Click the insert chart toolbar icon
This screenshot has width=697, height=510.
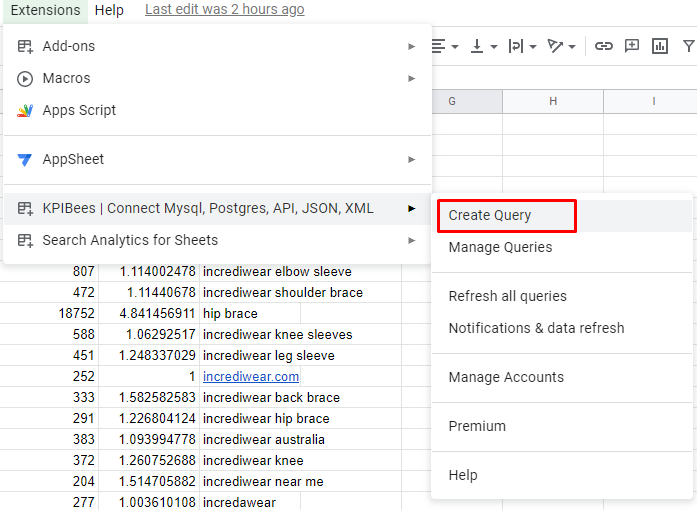click(x=660, y=46)
